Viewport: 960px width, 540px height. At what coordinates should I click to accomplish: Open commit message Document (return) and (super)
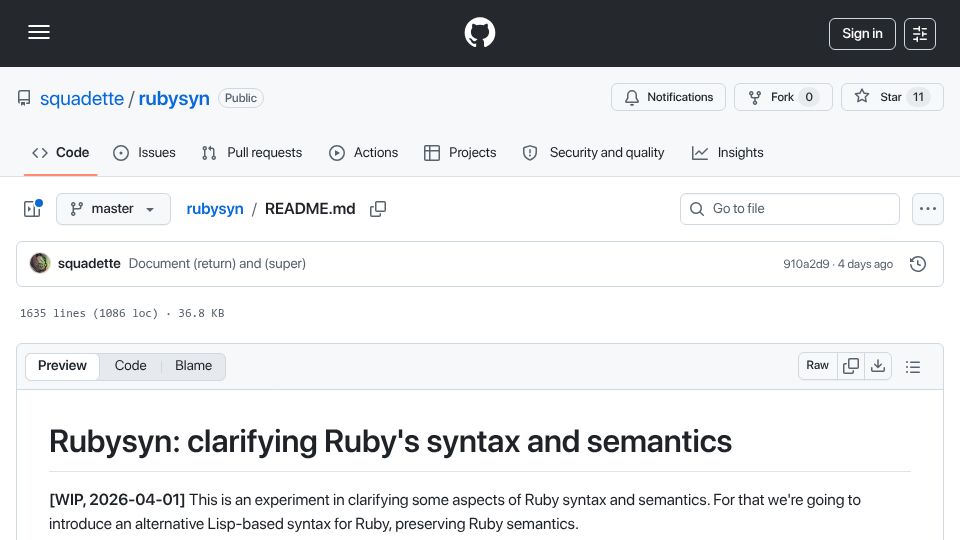tap(217, 263)
